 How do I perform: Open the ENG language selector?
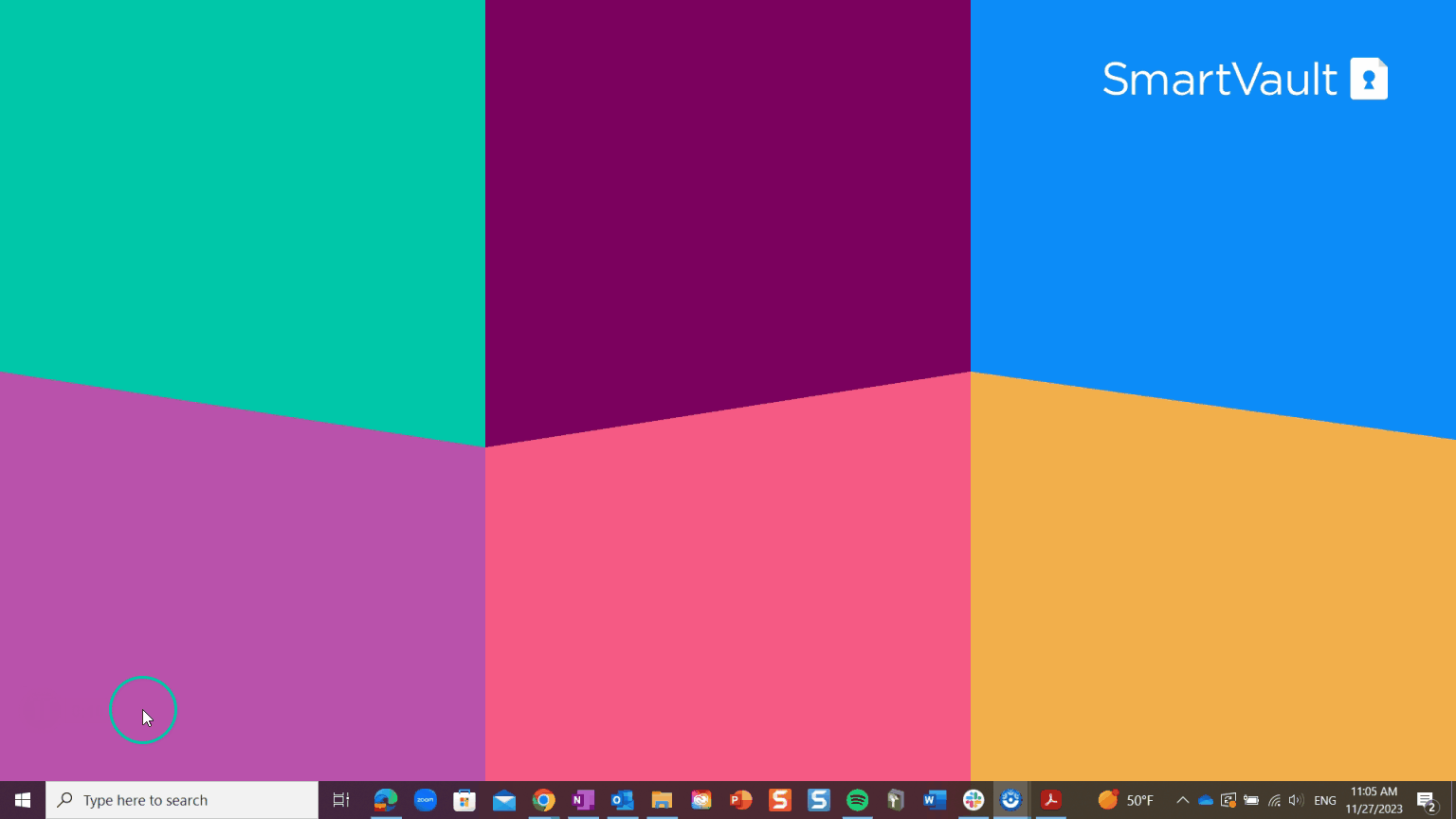[x=1323, y=800]
